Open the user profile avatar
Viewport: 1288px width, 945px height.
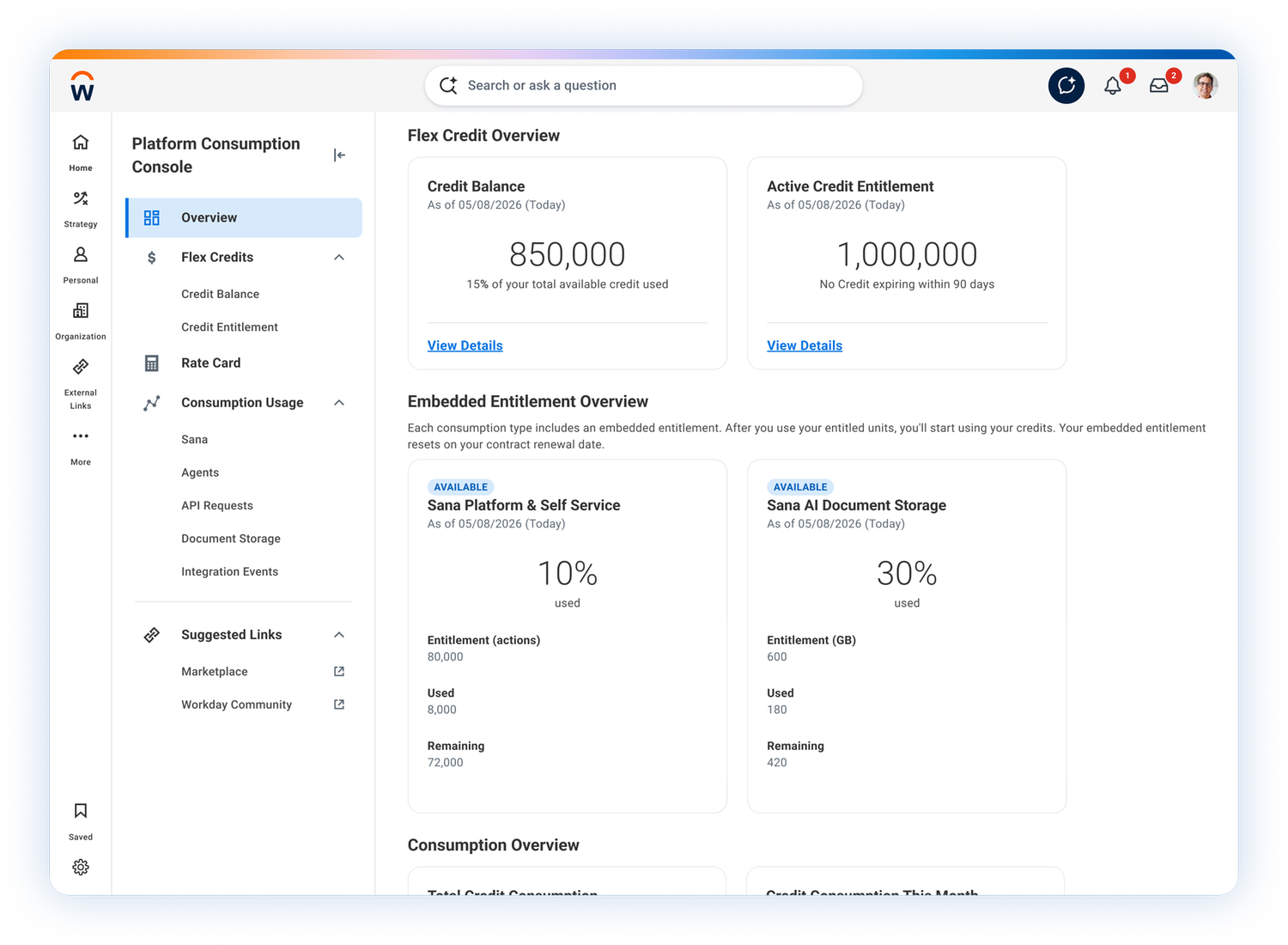[1206, 86]
